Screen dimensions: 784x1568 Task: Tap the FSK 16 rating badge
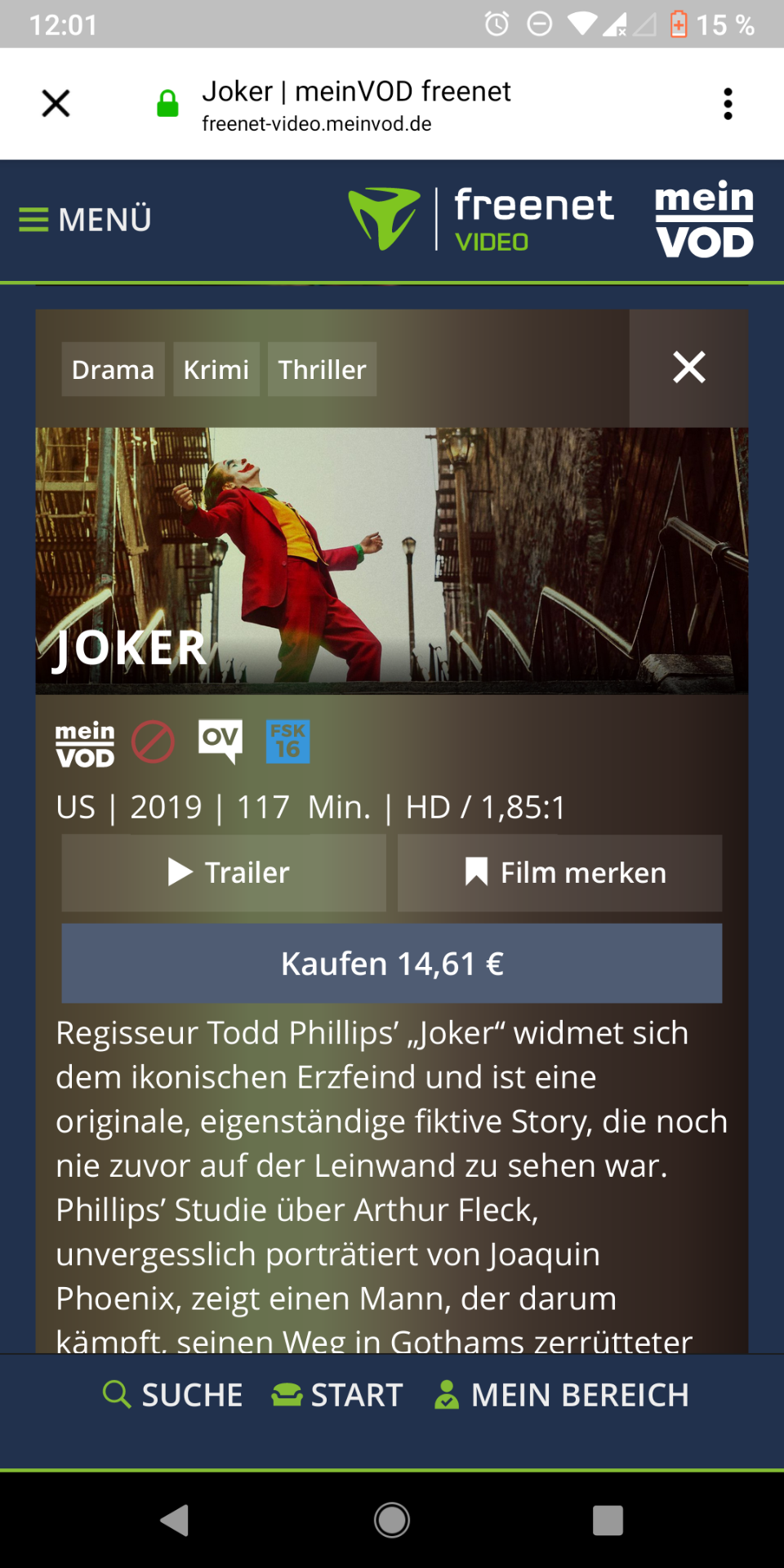tap(287, 742)
